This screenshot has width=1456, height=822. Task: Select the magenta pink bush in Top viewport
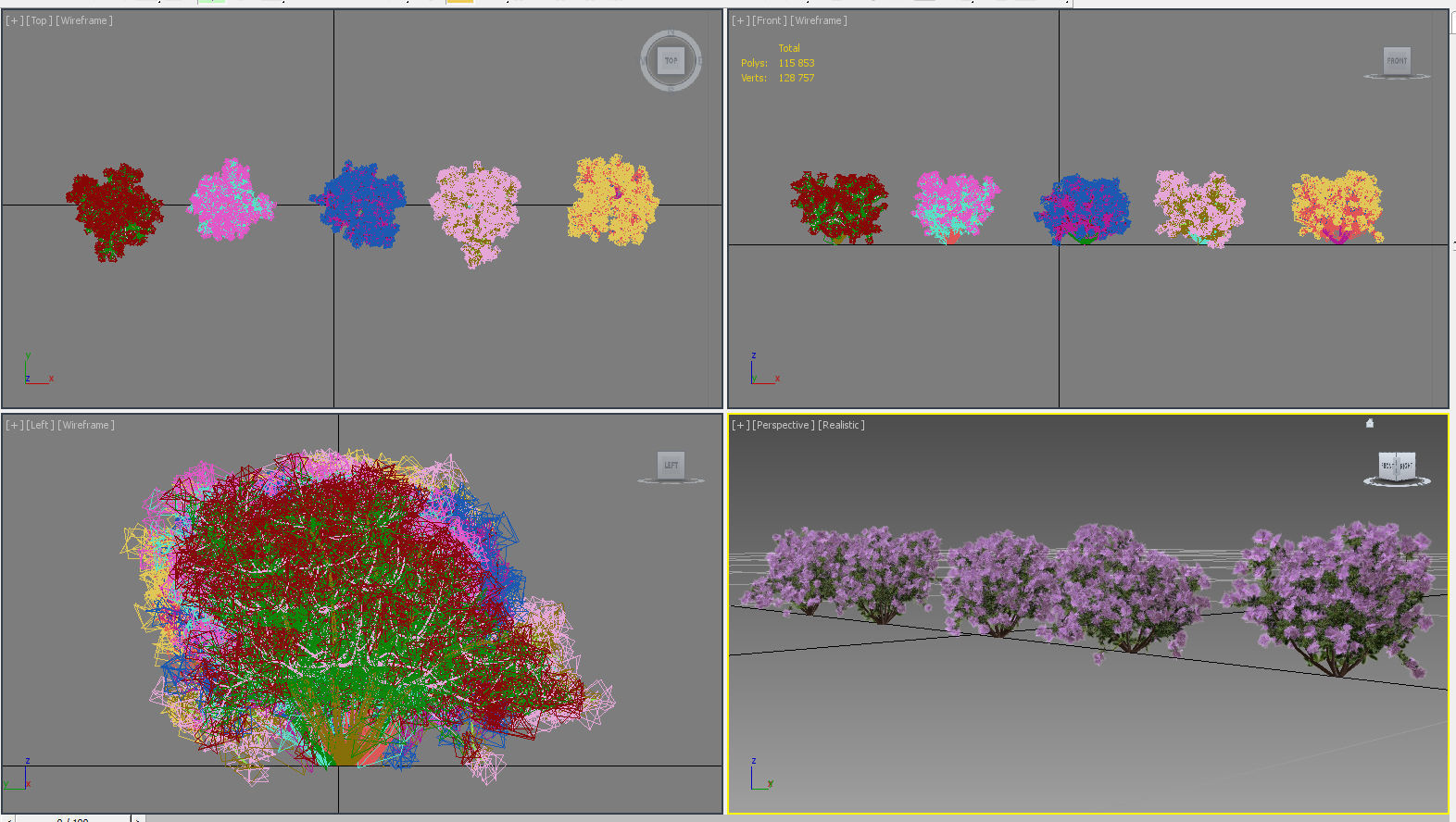(x=231, y=200)
